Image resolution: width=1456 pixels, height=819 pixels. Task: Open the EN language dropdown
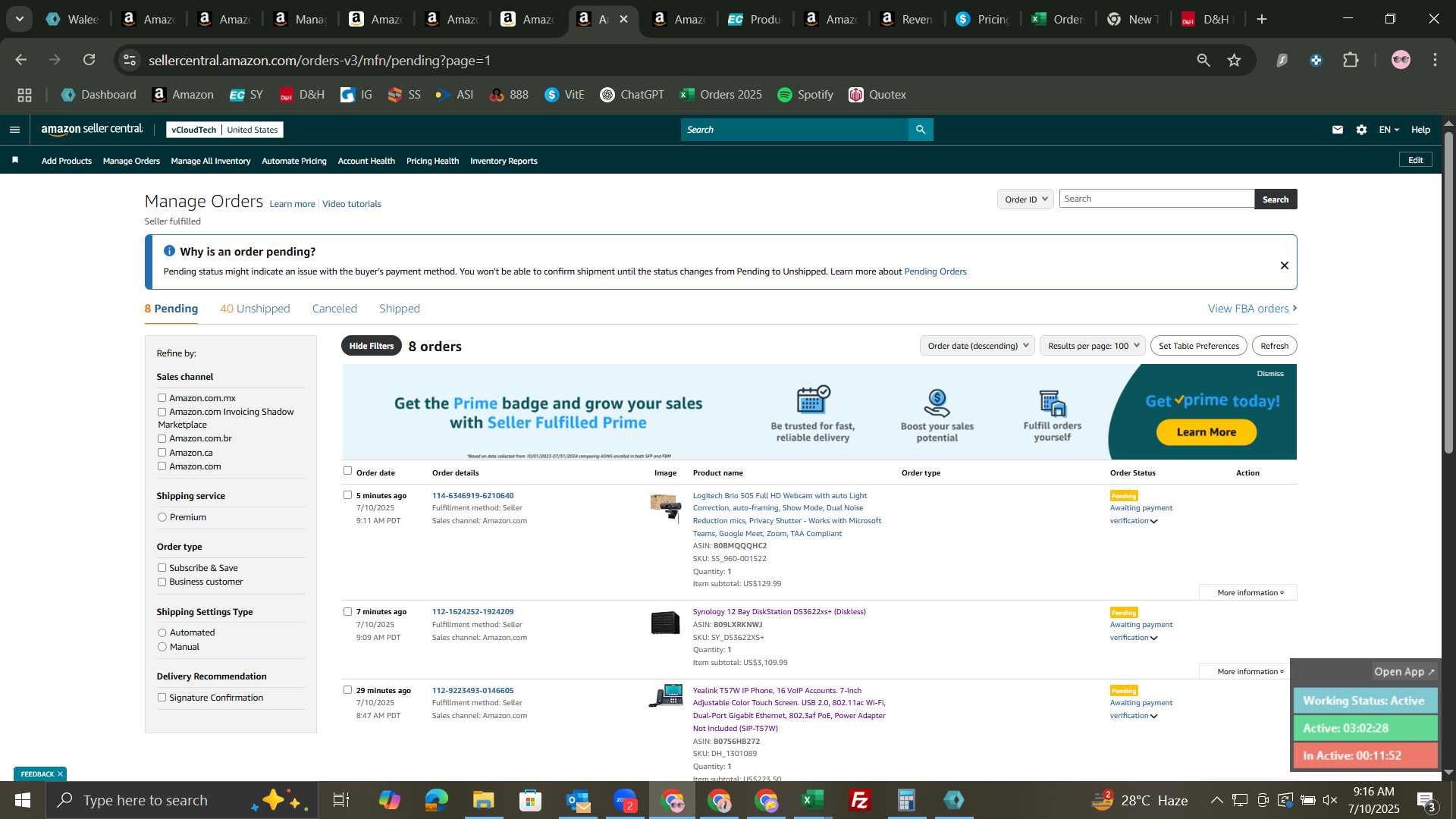(1389, 130)
